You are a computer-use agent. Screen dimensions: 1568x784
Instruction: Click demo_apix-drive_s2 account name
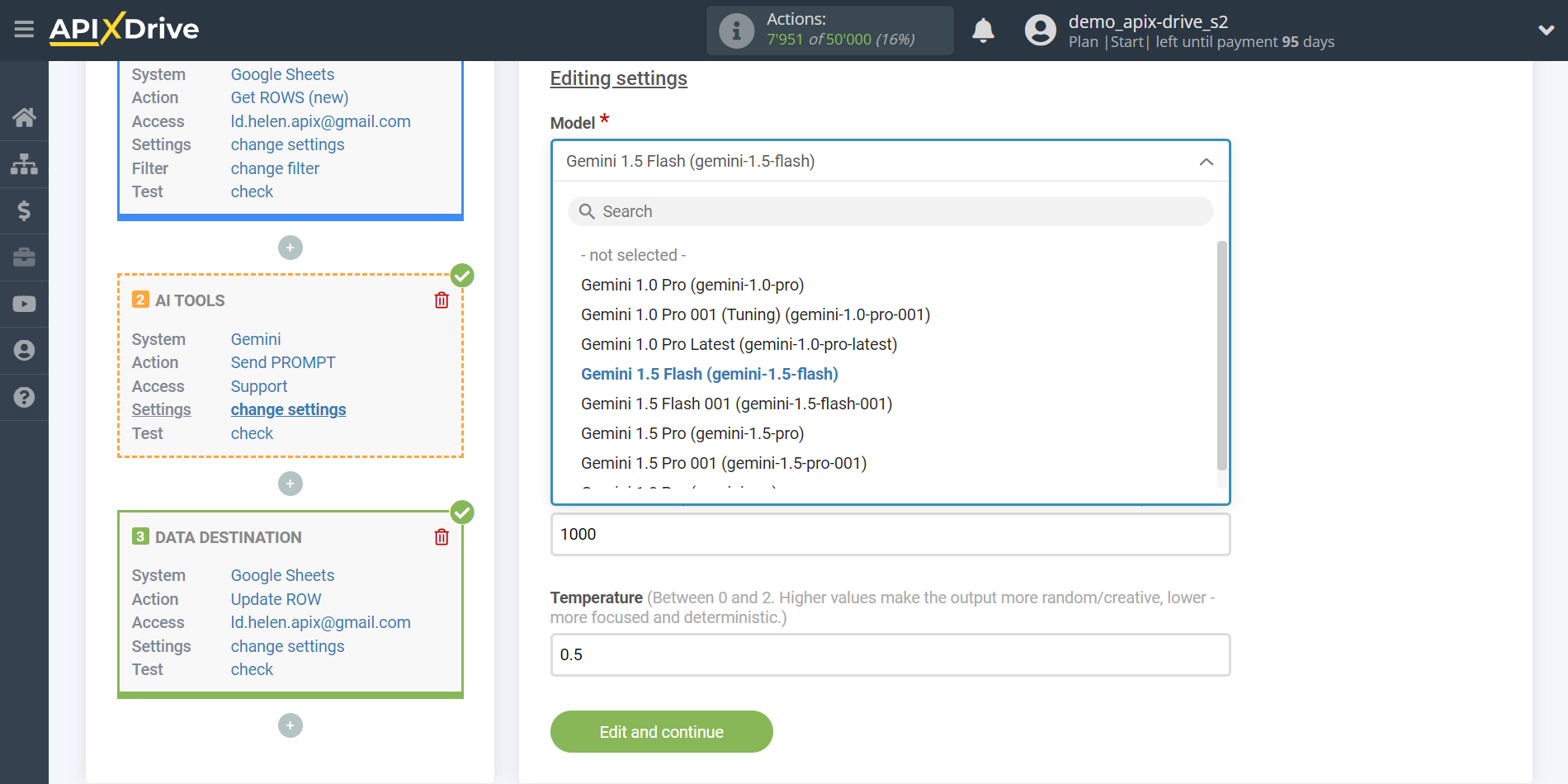pos(1148,21)
